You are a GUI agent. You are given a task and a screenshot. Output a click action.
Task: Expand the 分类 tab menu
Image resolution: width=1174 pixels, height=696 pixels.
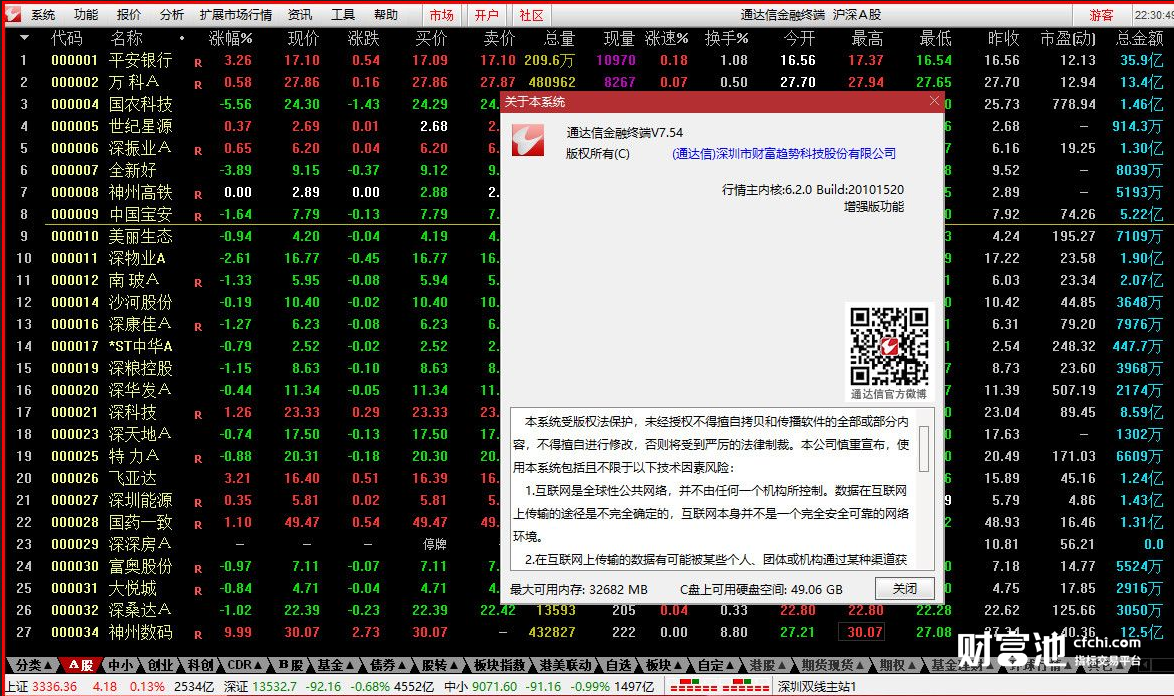coord(34,665)
